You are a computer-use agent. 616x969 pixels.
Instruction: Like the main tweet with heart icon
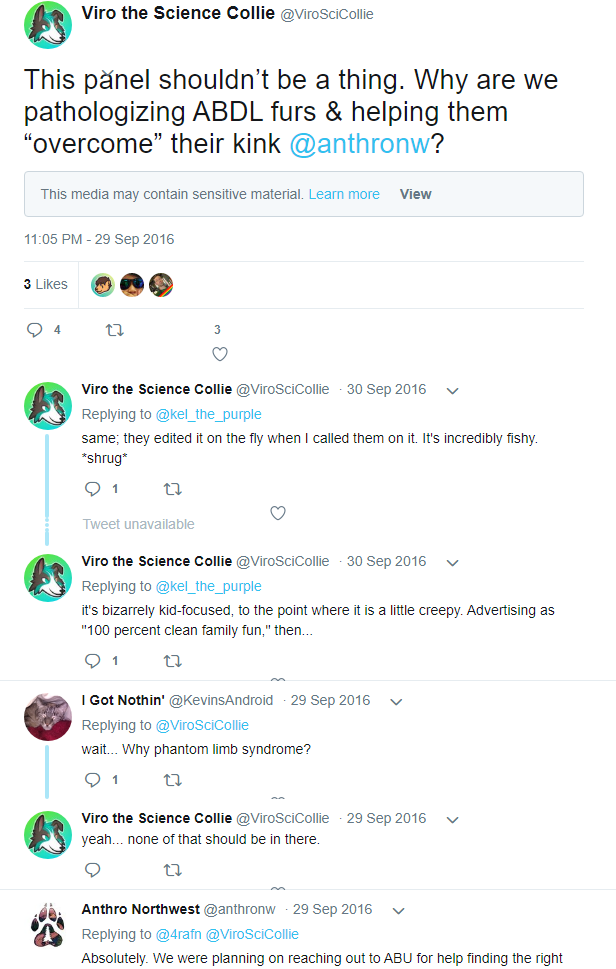[x=220, y=353]
